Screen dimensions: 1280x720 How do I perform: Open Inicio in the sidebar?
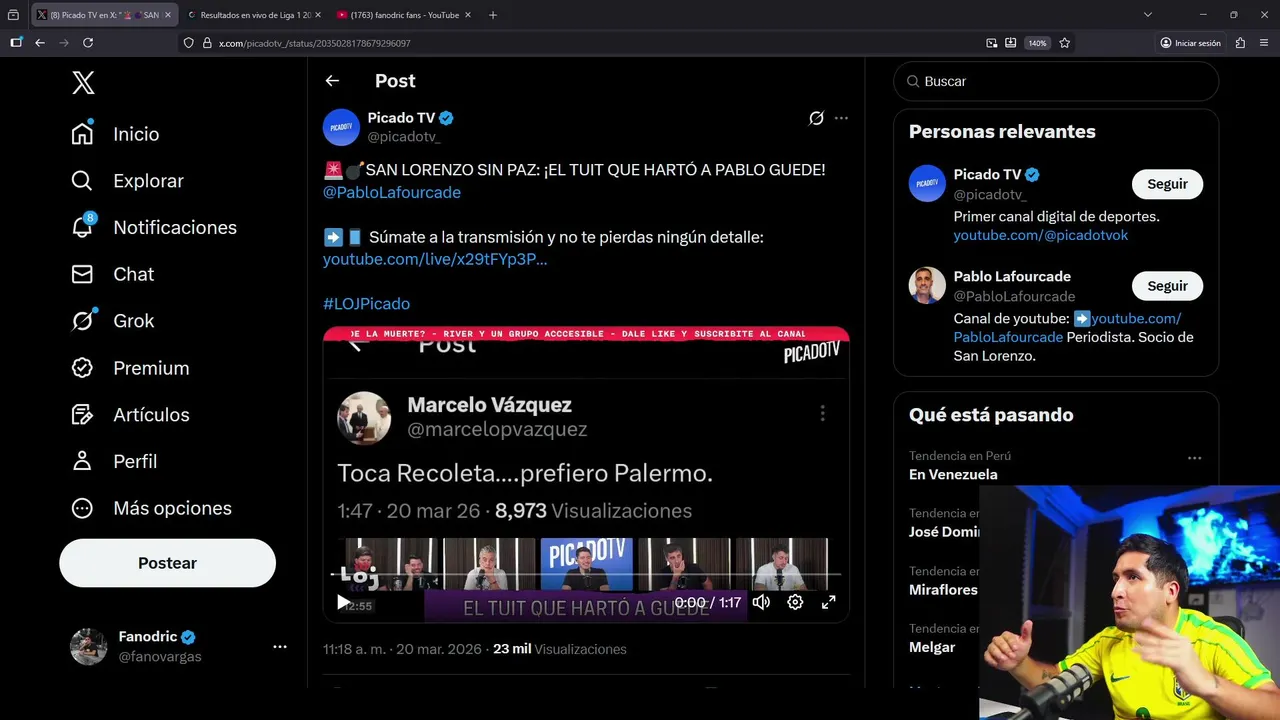point(115,134)
